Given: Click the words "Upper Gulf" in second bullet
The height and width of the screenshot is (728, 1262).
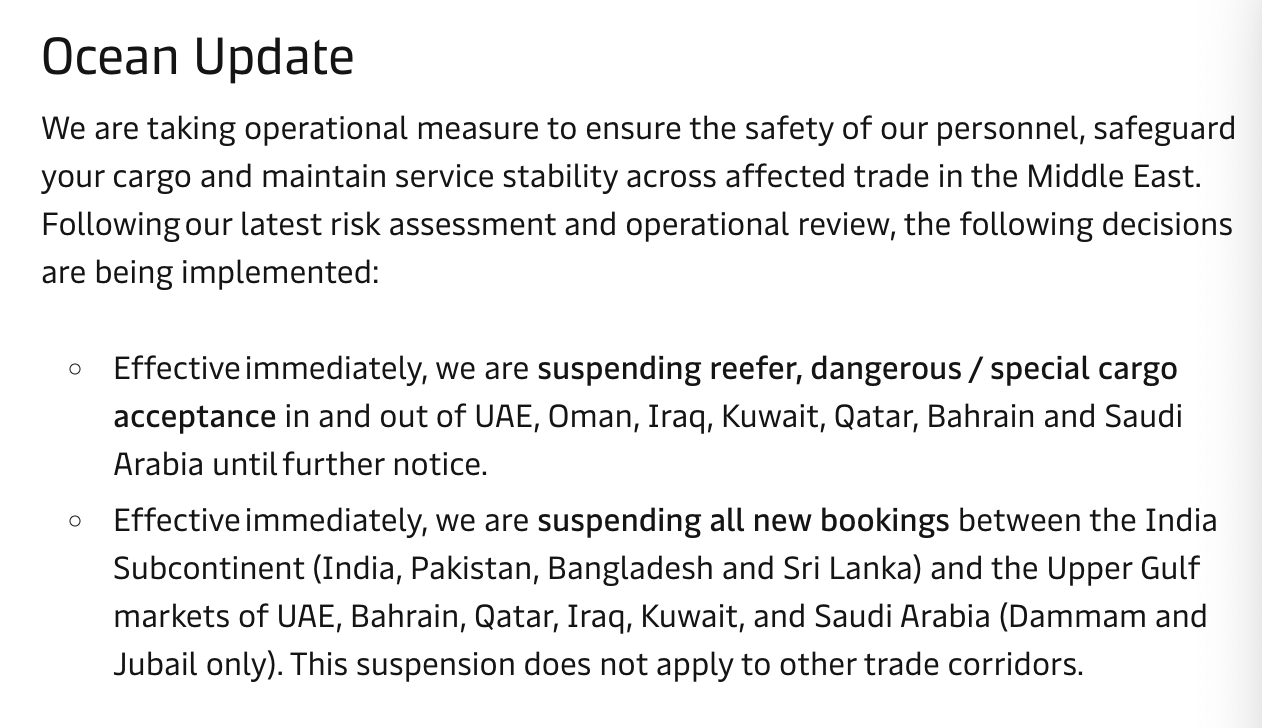Looking at the screenshot, I should click(x=1123, y=568).
